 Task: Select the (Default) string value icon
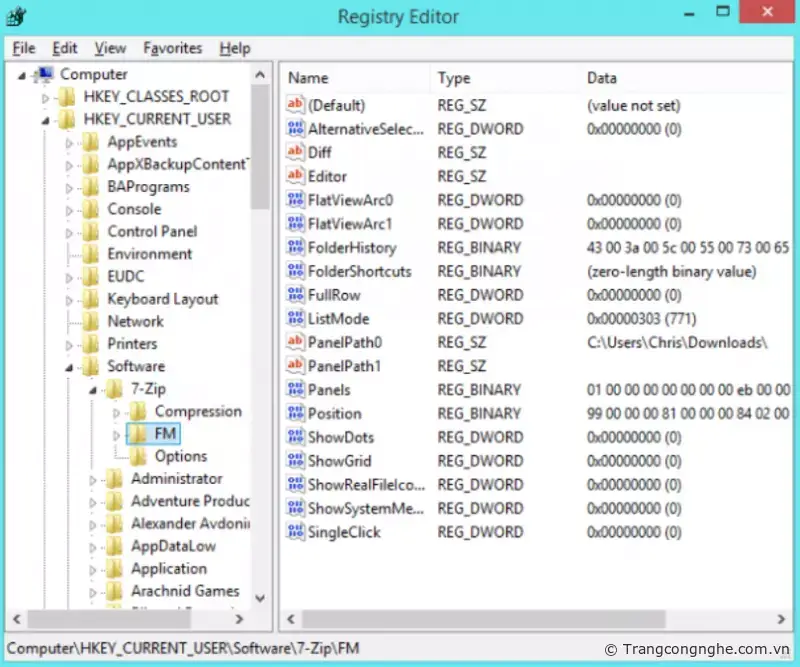coord(295,105)
